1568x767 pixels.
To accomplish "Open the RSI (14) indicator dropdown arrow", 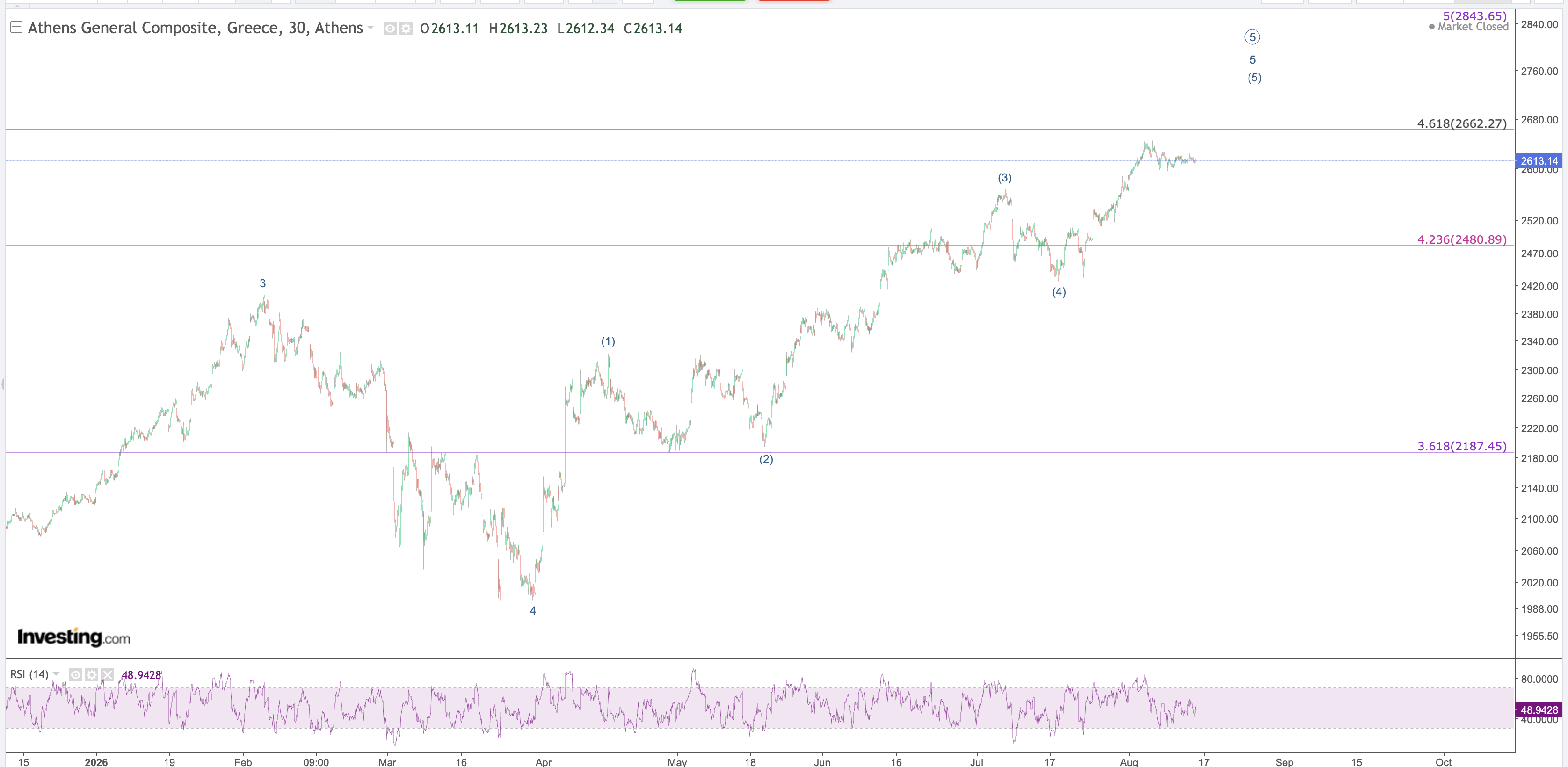I will 57,674.
